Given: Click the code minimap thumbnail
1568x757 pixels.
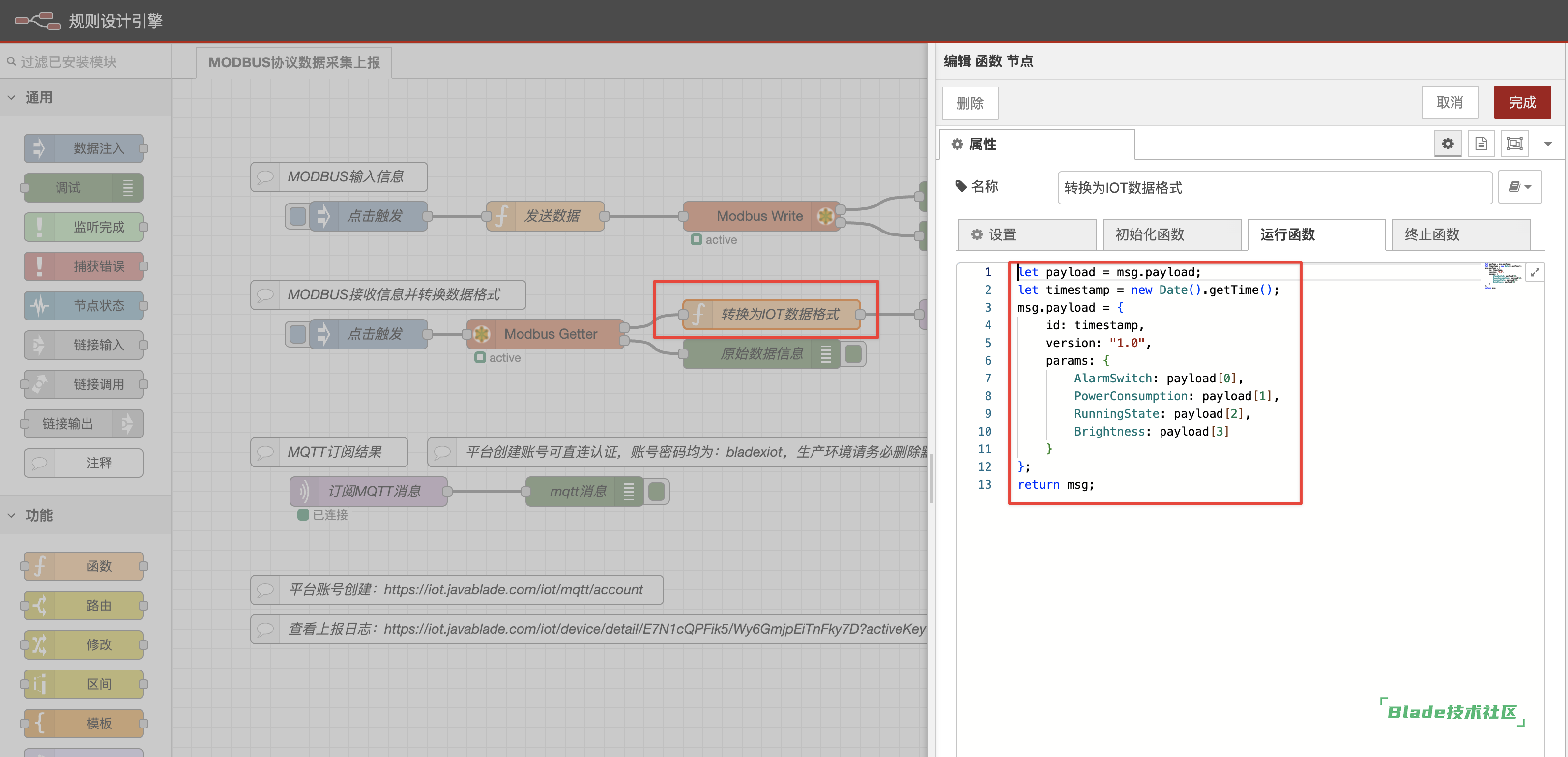Looking at the screenshot, I should (x=1504, y=276).
